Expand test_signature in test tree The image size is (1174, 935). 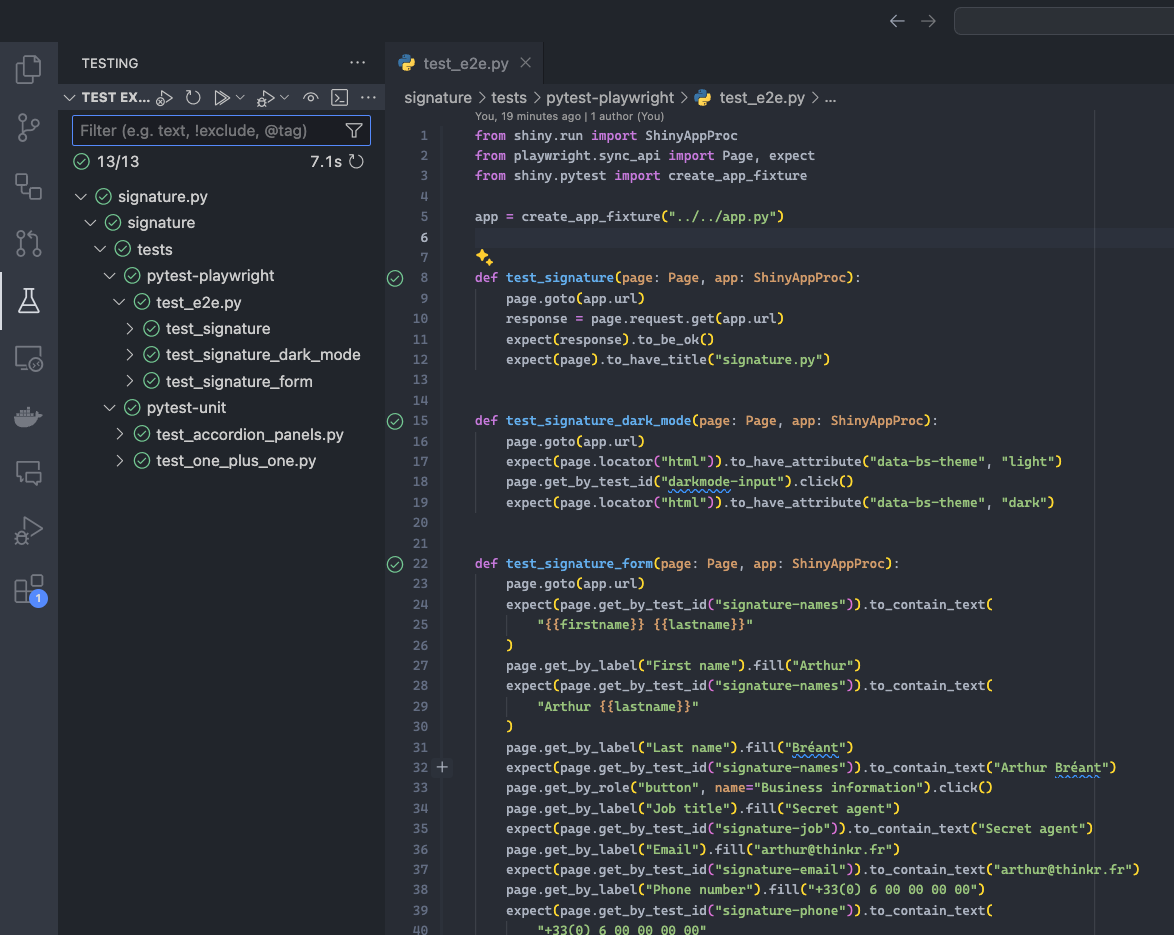coord(130,329)
